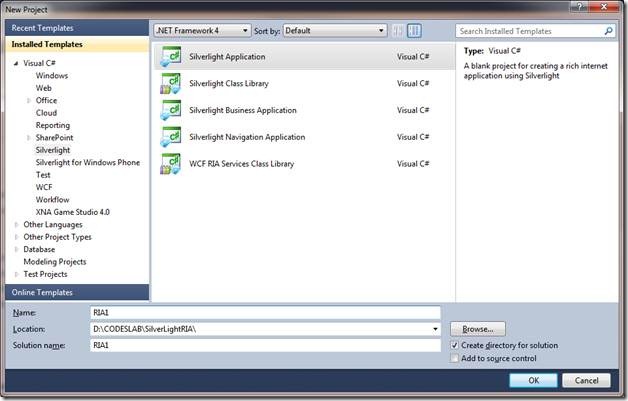Expand the Other Languages tree node
The height and width of the screenshot is (401, 628).
click(x=16, y=225)
